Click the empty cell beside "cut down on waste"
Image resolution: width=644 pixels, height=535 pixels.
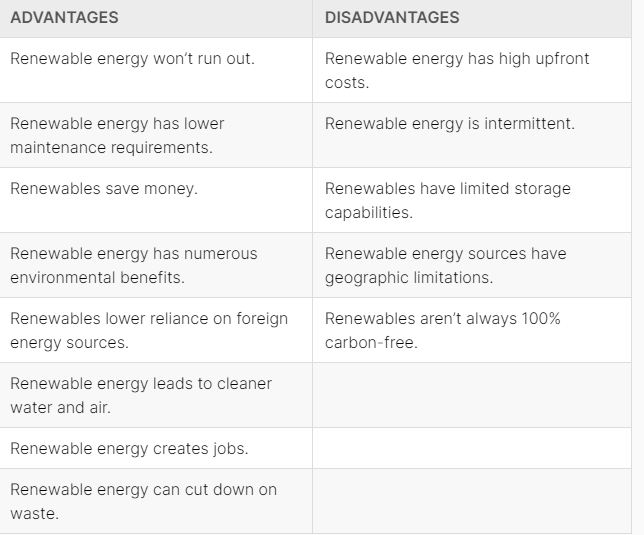click(x=477, y=501)
